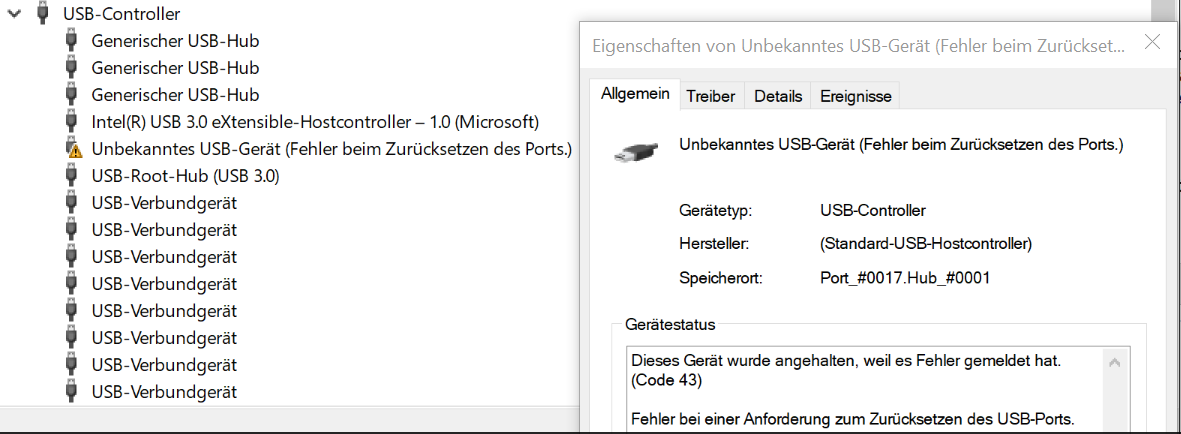Click inside the Gerätestatus text box

pyautogui.click(x=864, y=390)
